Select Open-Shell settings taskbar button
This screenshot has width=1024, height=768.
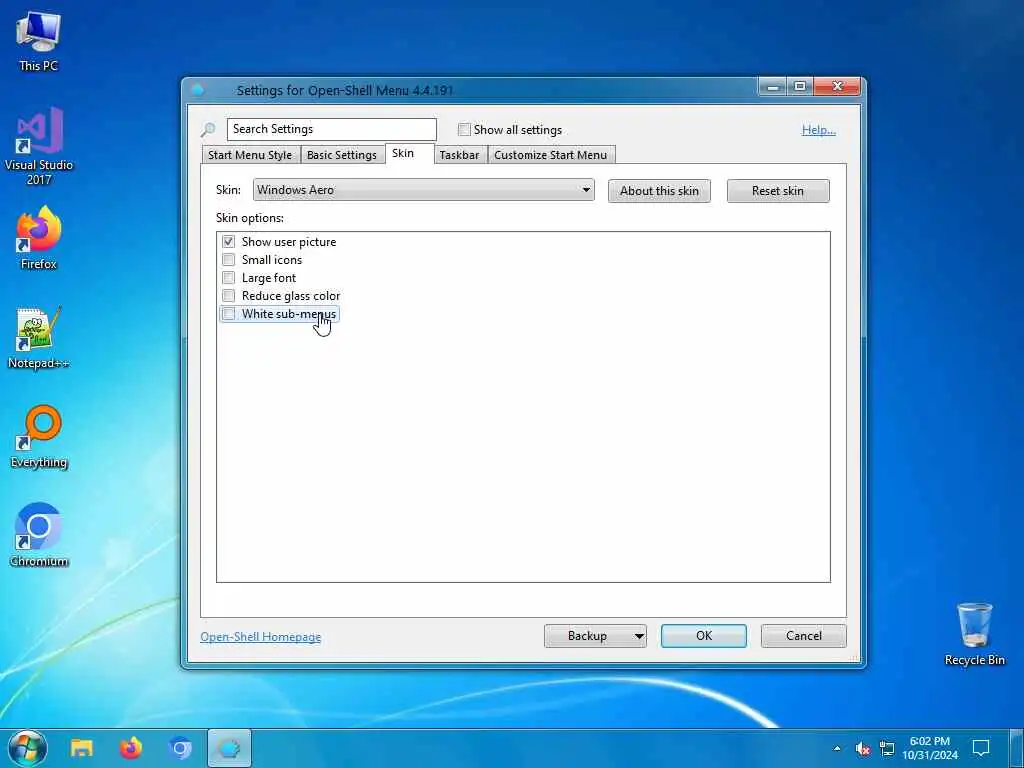coord(229,748)
